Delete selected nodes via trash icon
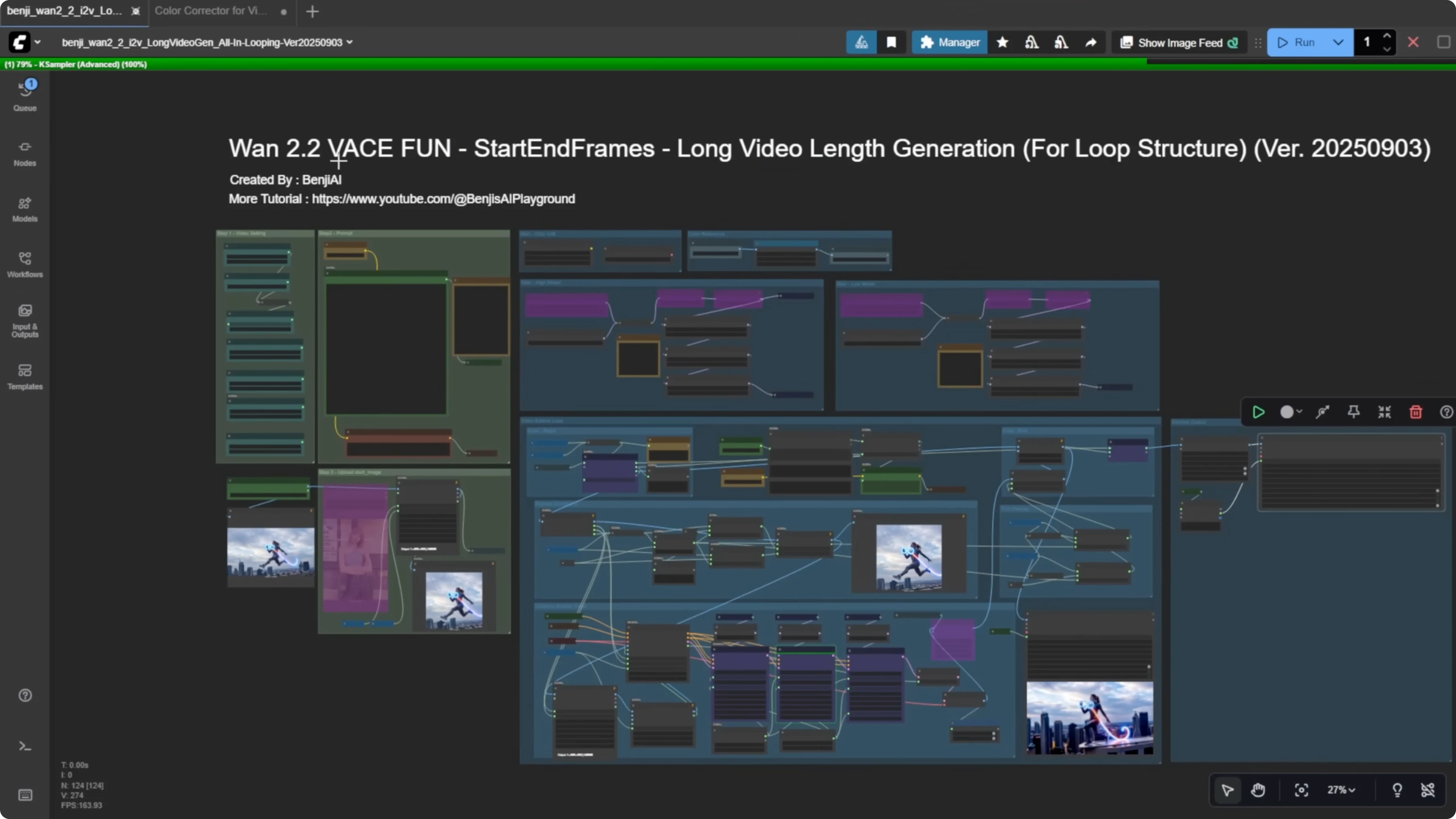This screenshot has width=1456, height=819. pyautogui.click(x=1416, y=412)
